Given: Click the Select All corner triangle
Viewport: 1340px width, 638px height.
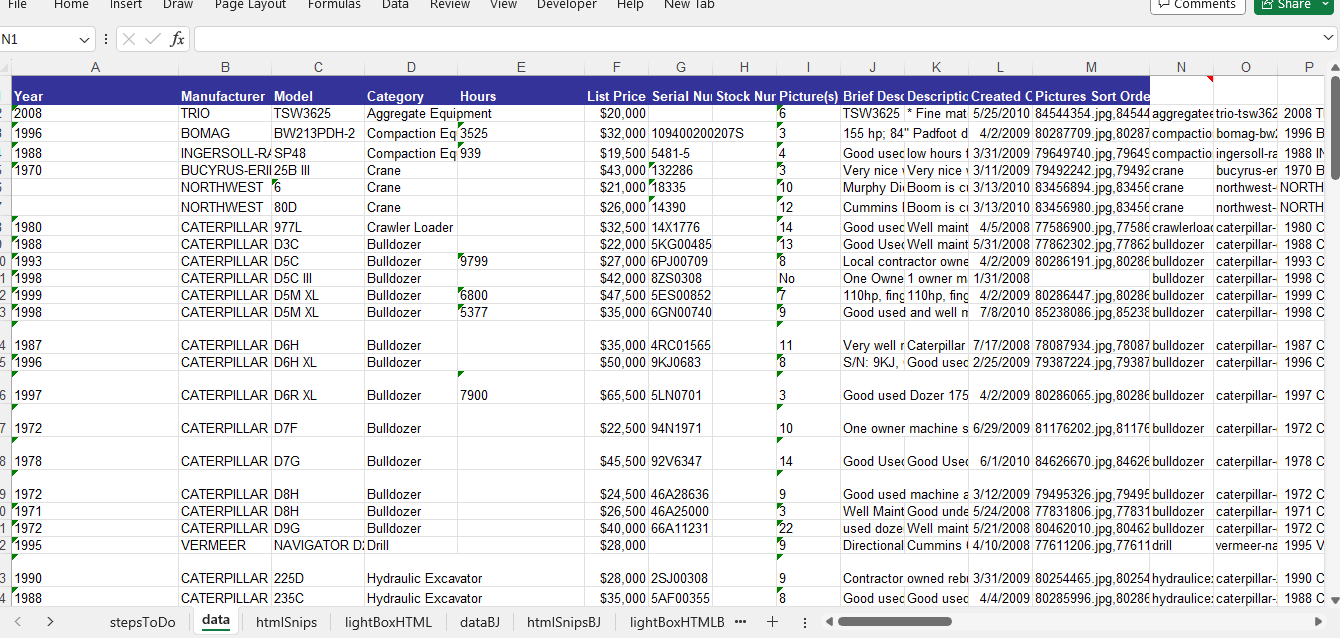Looking at the screenshot, I should [x=6, y=67].
